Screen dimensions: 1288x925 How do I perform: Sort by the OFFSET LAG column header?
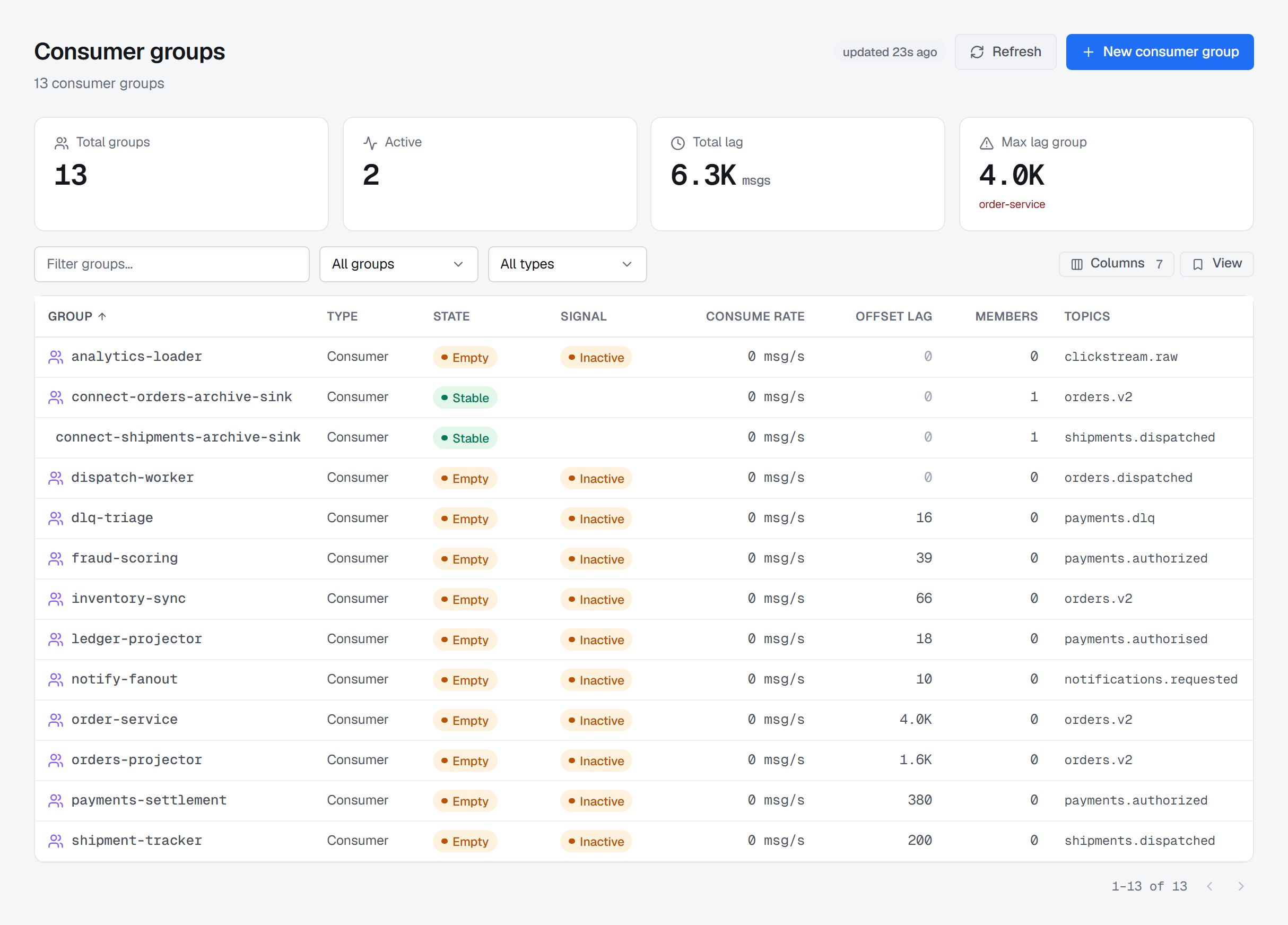tap(894, 316)
